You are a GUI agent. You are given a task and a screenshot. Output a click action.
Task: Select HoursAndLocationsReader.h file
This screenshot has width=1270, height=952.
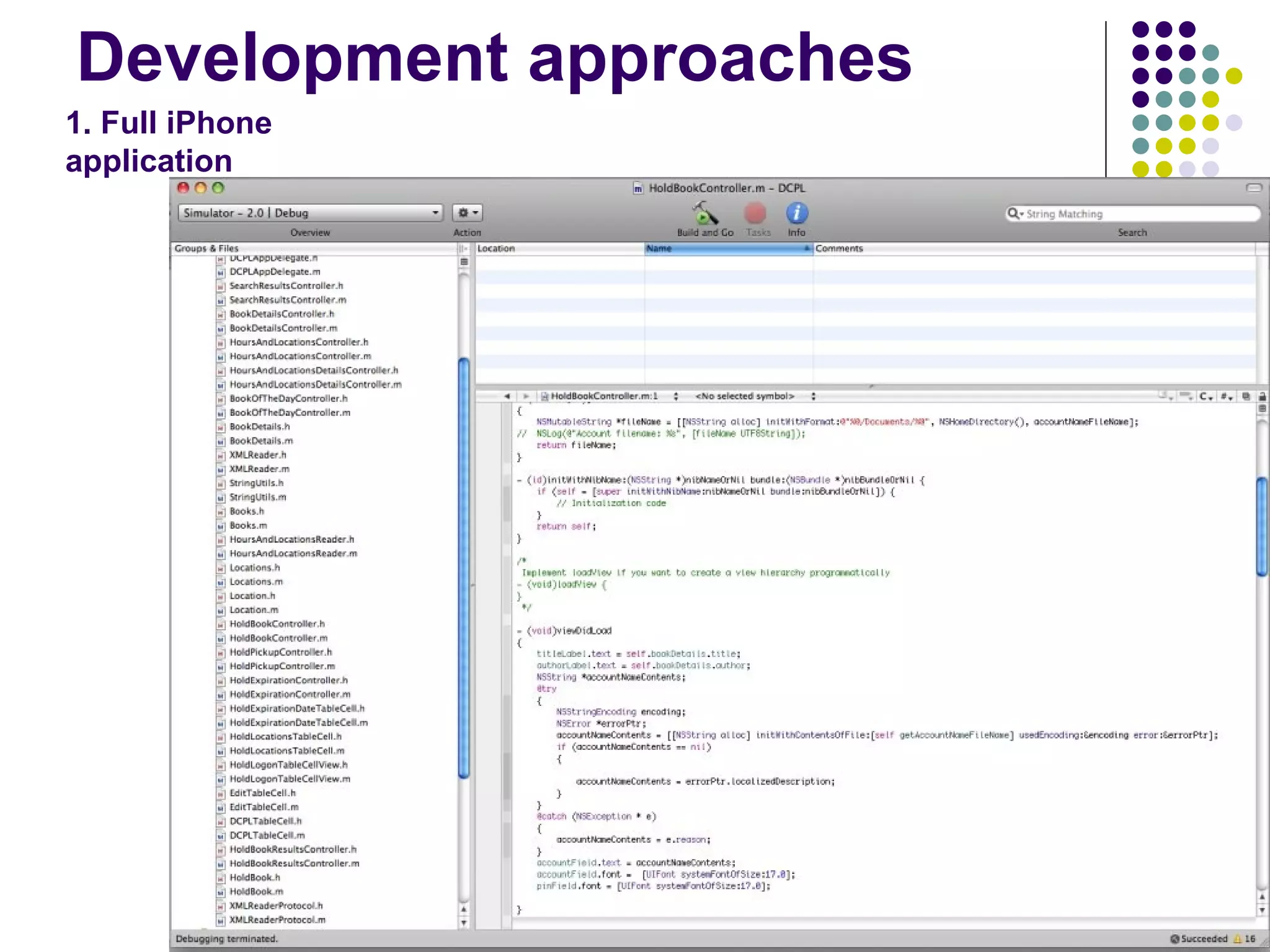tap(291, 539)
